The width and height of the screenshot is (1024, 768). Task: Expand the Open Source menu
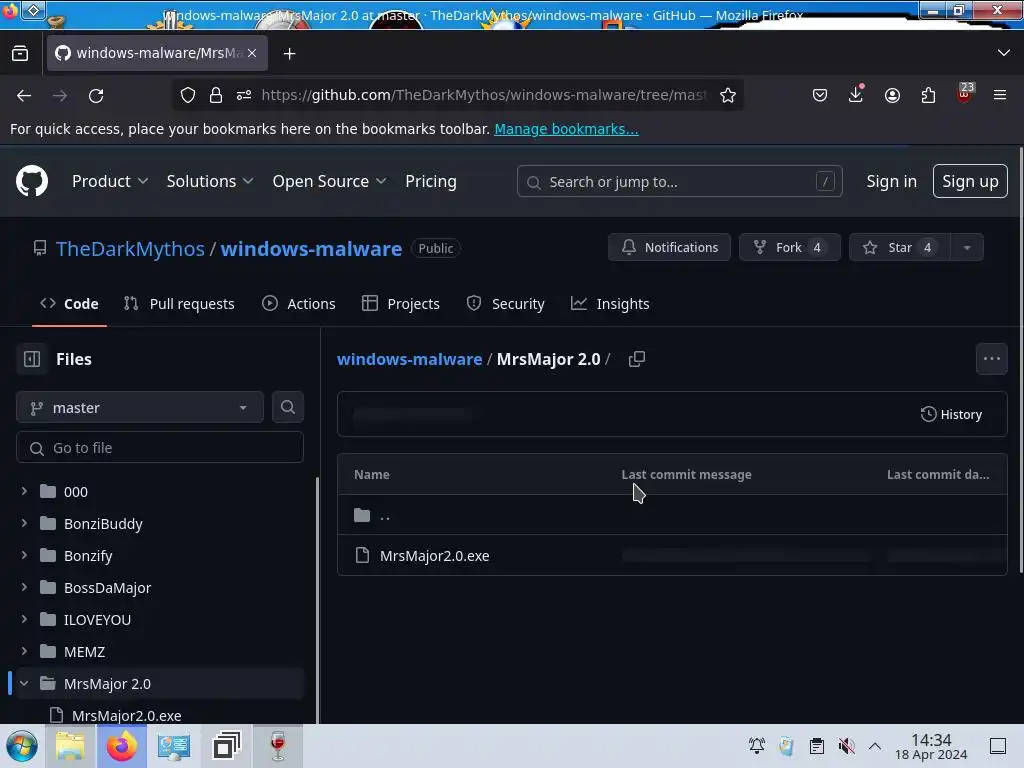(x=329, y=181)
